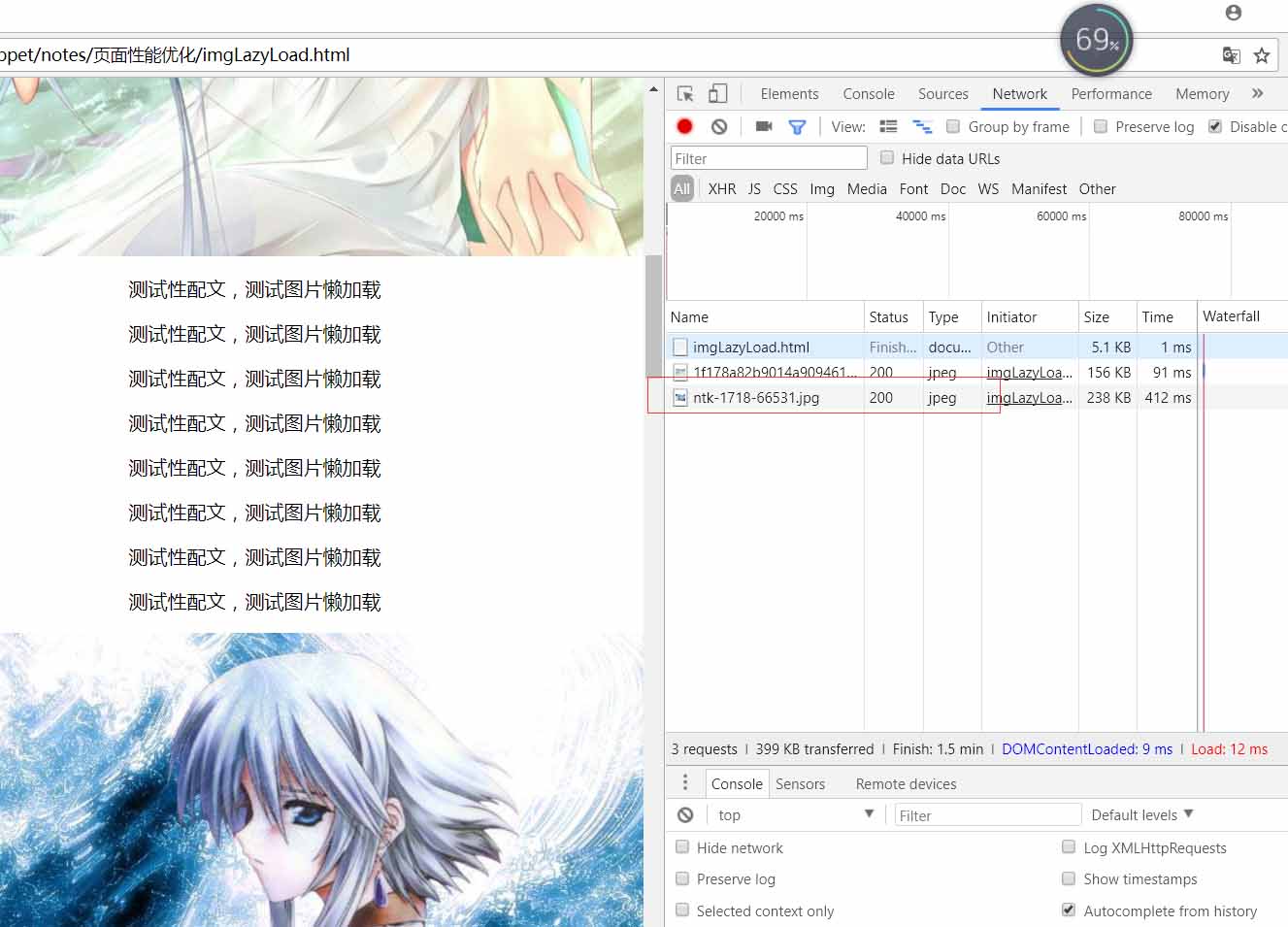Screen dimensions: 1288x927
Task: Focus the console Filter input
Action: click(987, 815)
